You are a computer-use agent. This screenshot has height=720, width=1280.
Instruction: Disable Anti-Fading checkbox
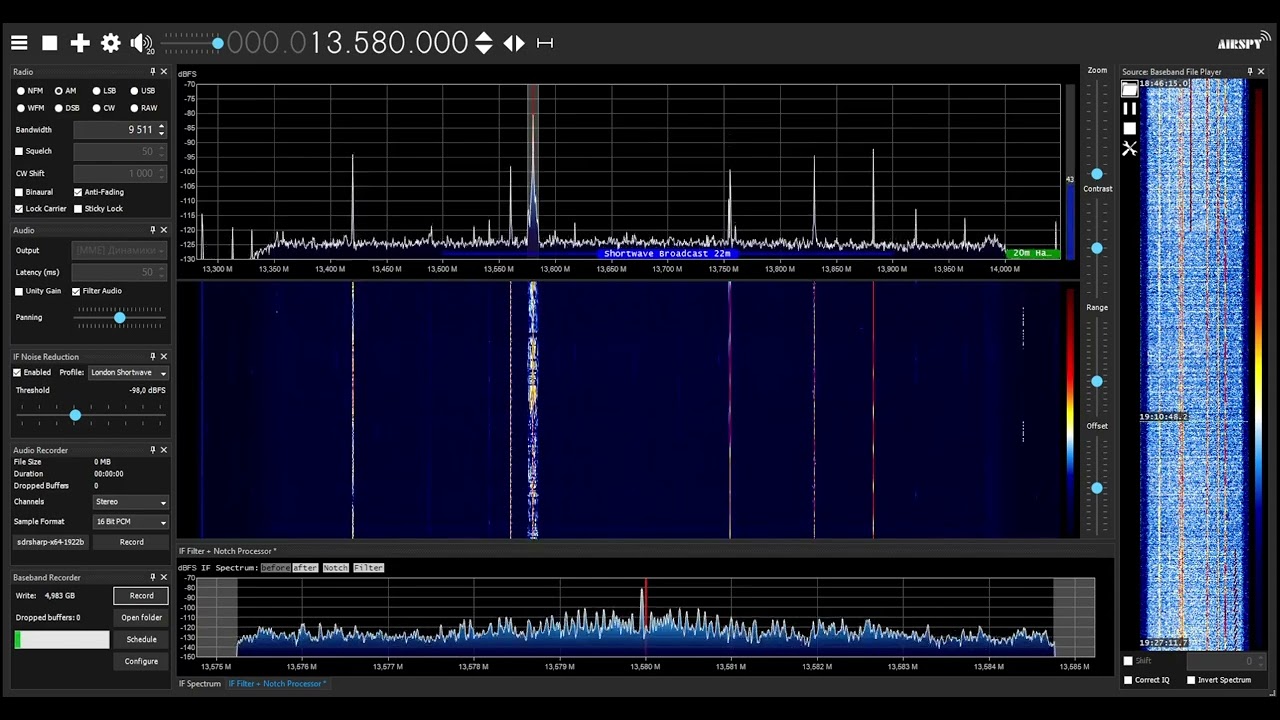(78, 192)
